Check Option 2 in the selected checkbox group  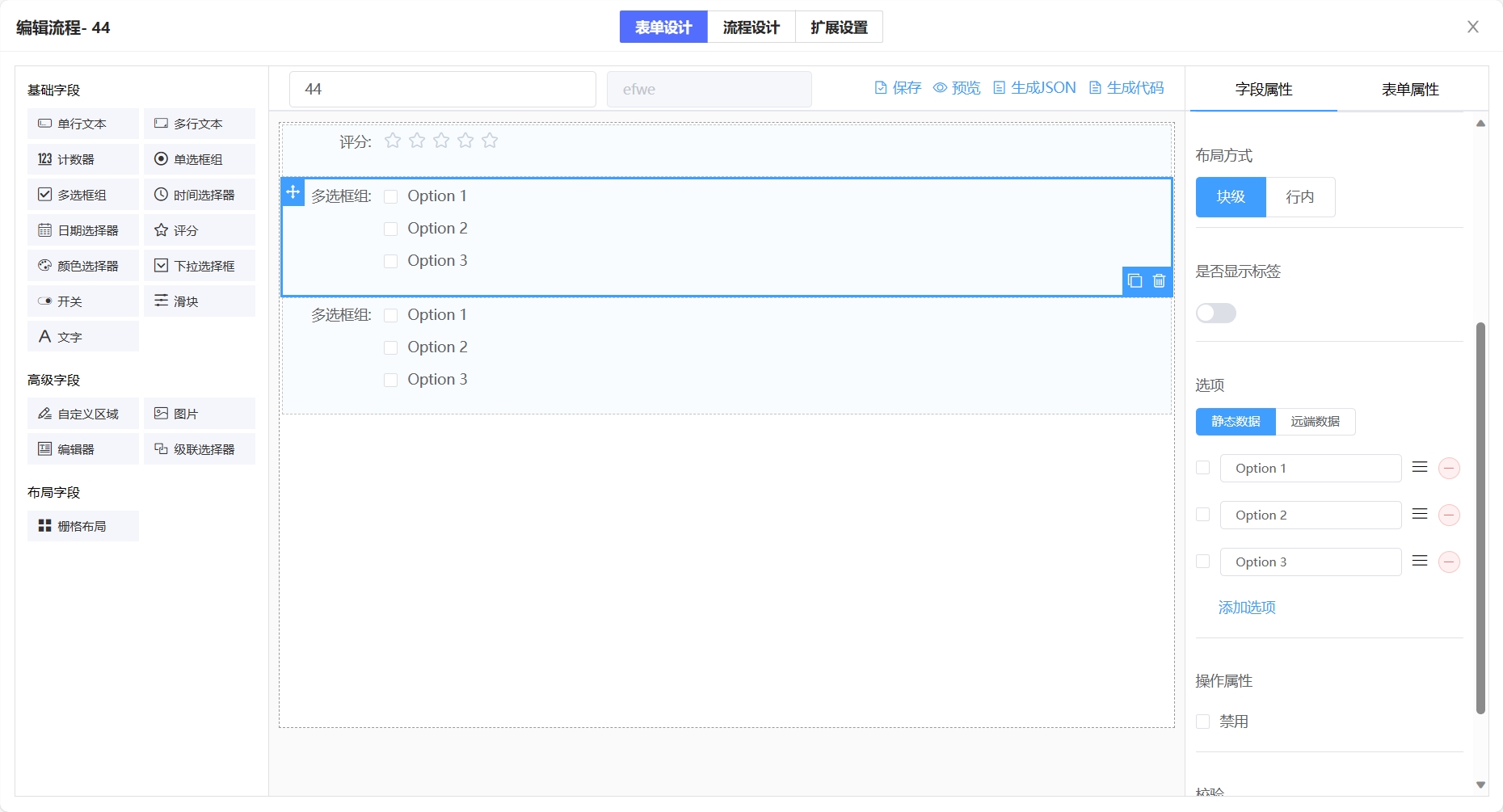coord(391,229)
